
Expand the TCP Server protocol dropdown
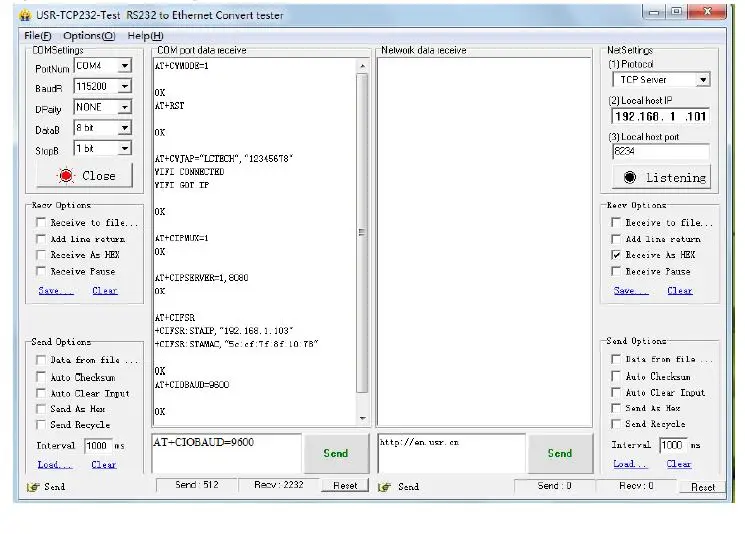(703, 80)
